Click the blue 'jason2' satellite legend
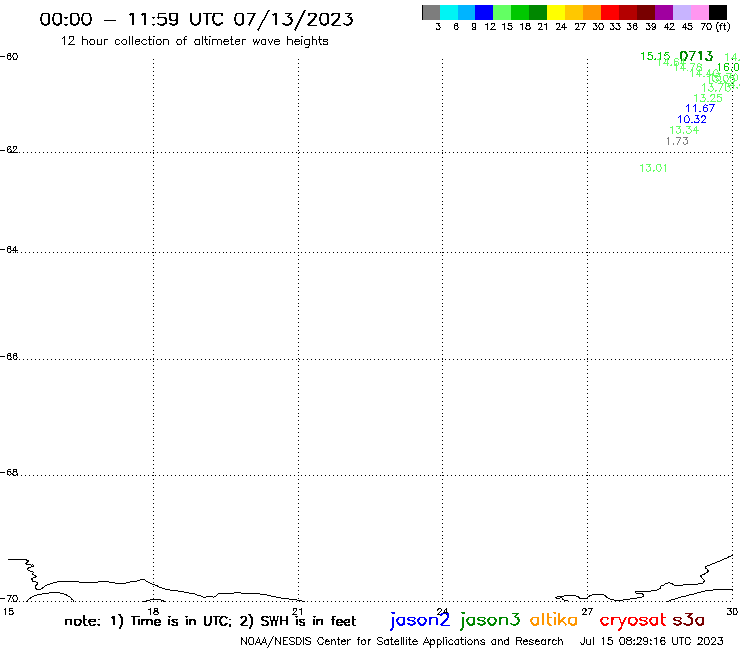This screenshot has width=740, height=650. pos(420,620)
